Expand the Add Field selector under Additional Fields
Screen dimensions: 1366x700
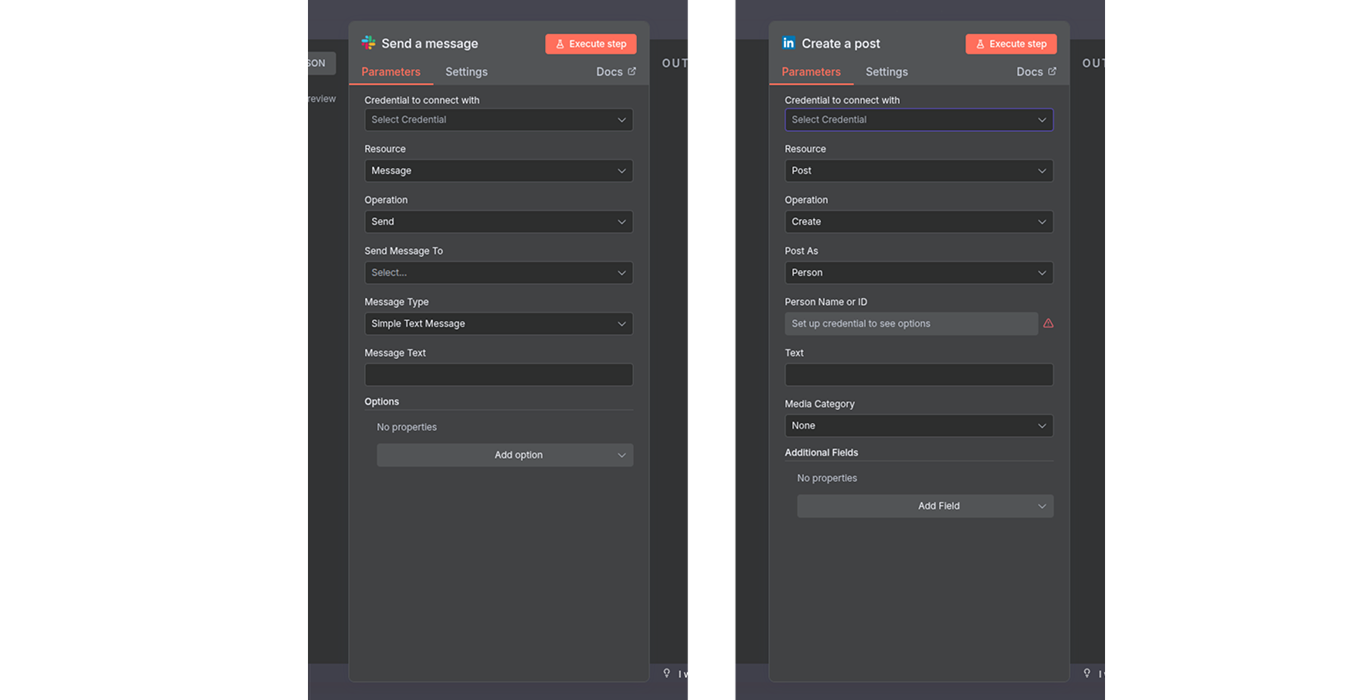tap(925, 505)
